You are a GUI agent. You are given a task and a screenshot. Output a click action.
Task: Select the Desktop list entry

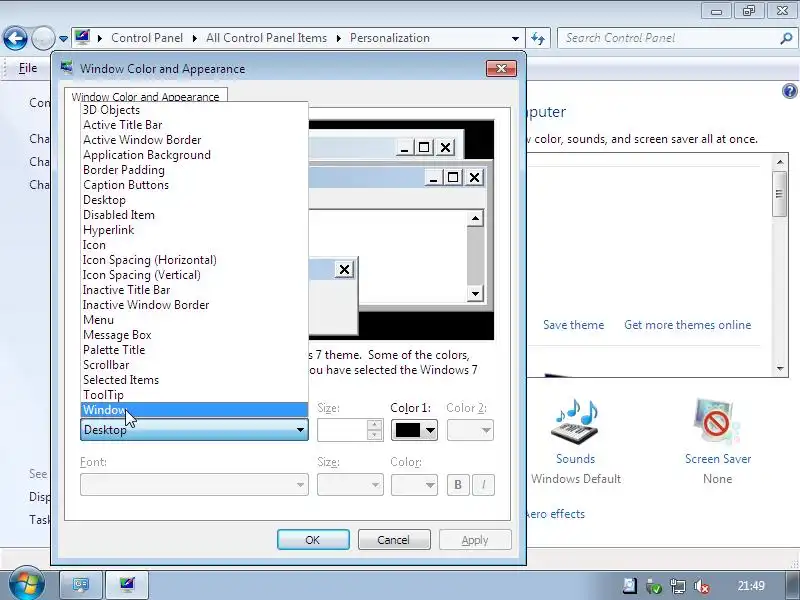pos(194,200)
